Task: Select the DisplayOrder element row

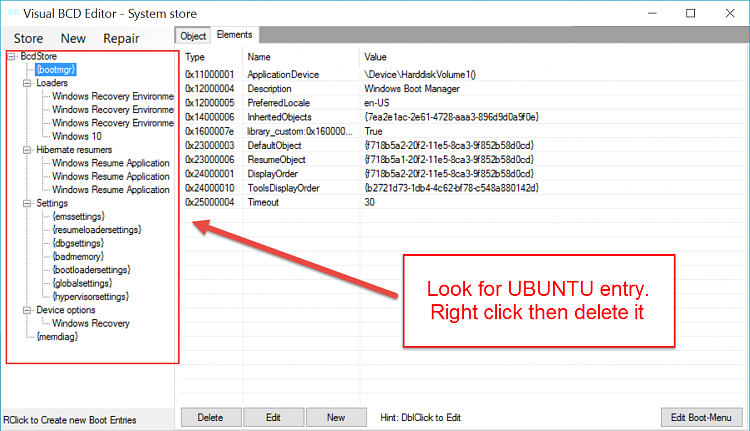Action: (464, 174)
